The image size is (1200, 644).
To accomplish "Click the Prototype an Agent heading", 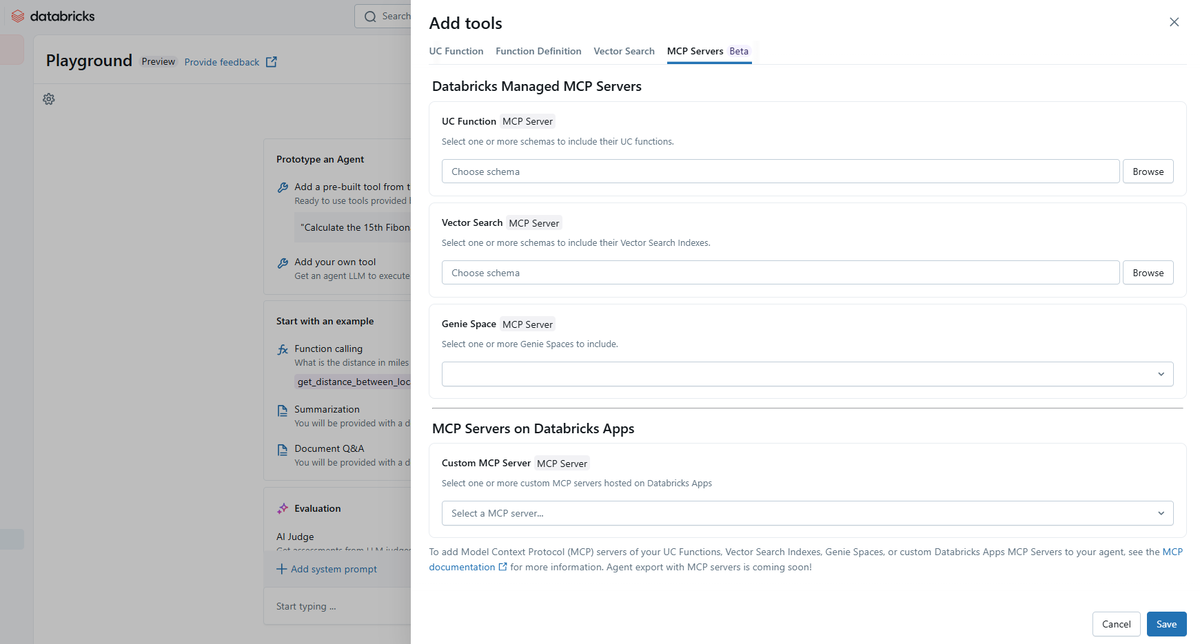I will coord(320,159).
